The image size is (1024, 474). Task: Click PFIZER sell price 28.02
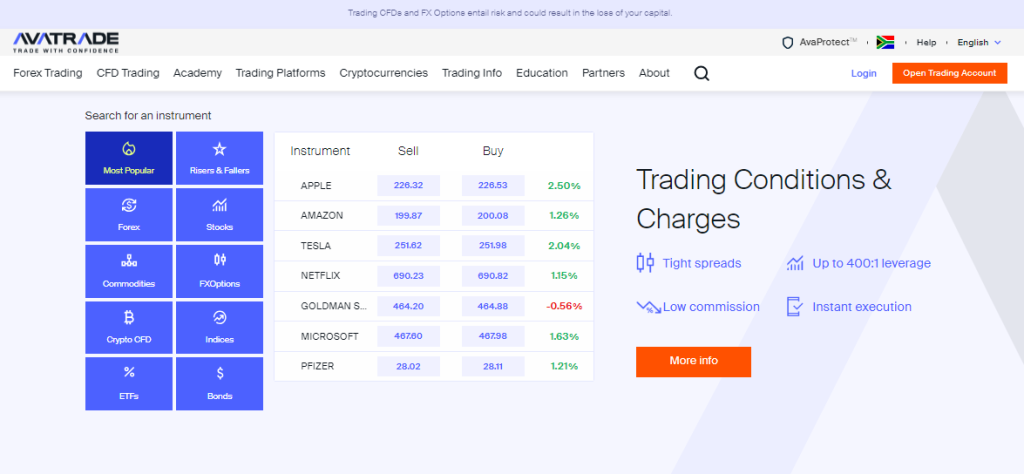(x=408, y=366)
